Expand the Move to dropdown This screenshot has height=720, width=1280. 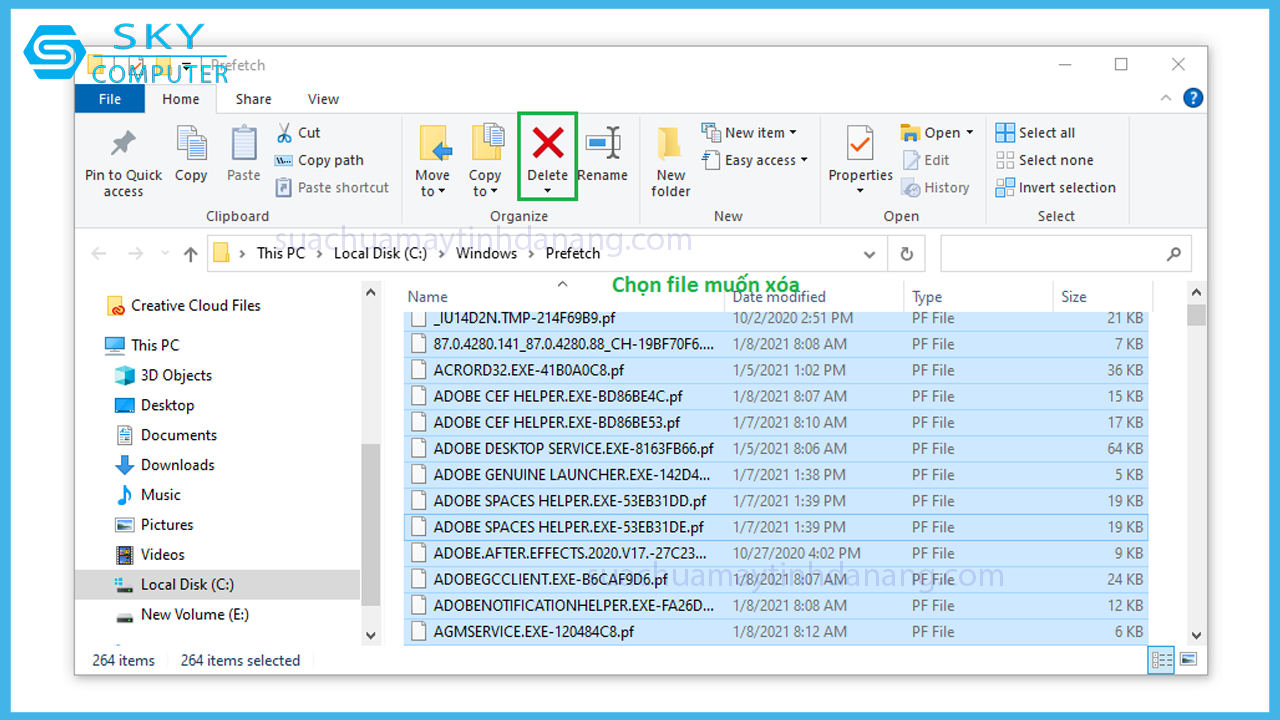click(432, 184)
